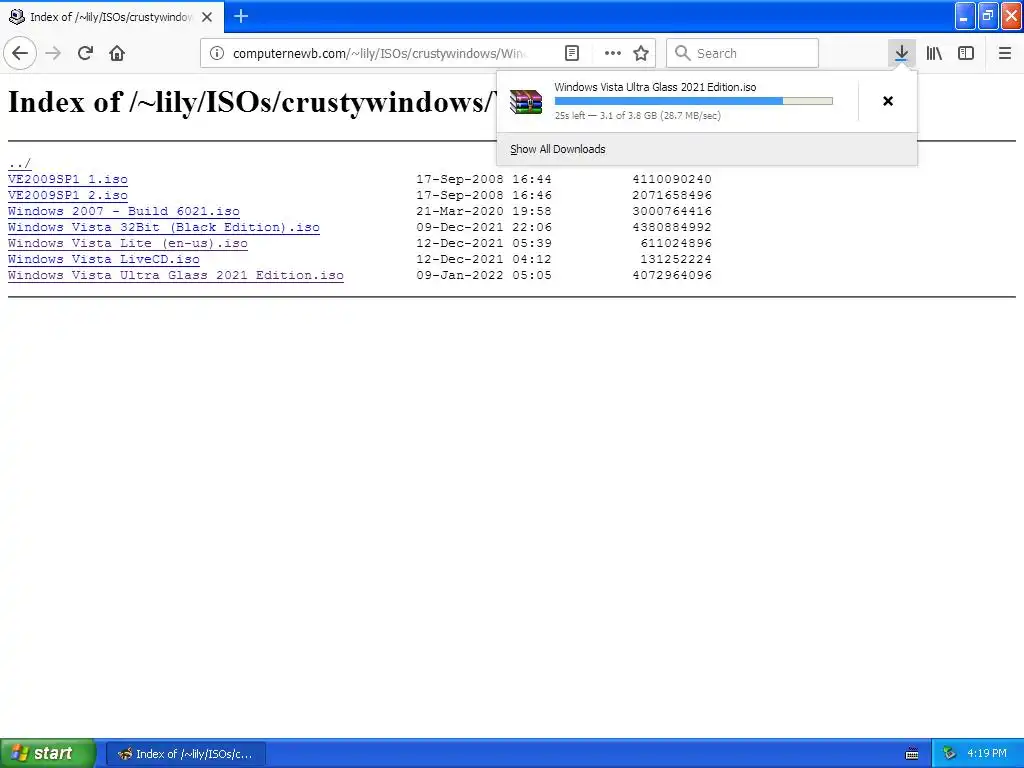Download Windows Vista LiveCD.iso
Screen dimensions: 1024x768
(104, 259)
